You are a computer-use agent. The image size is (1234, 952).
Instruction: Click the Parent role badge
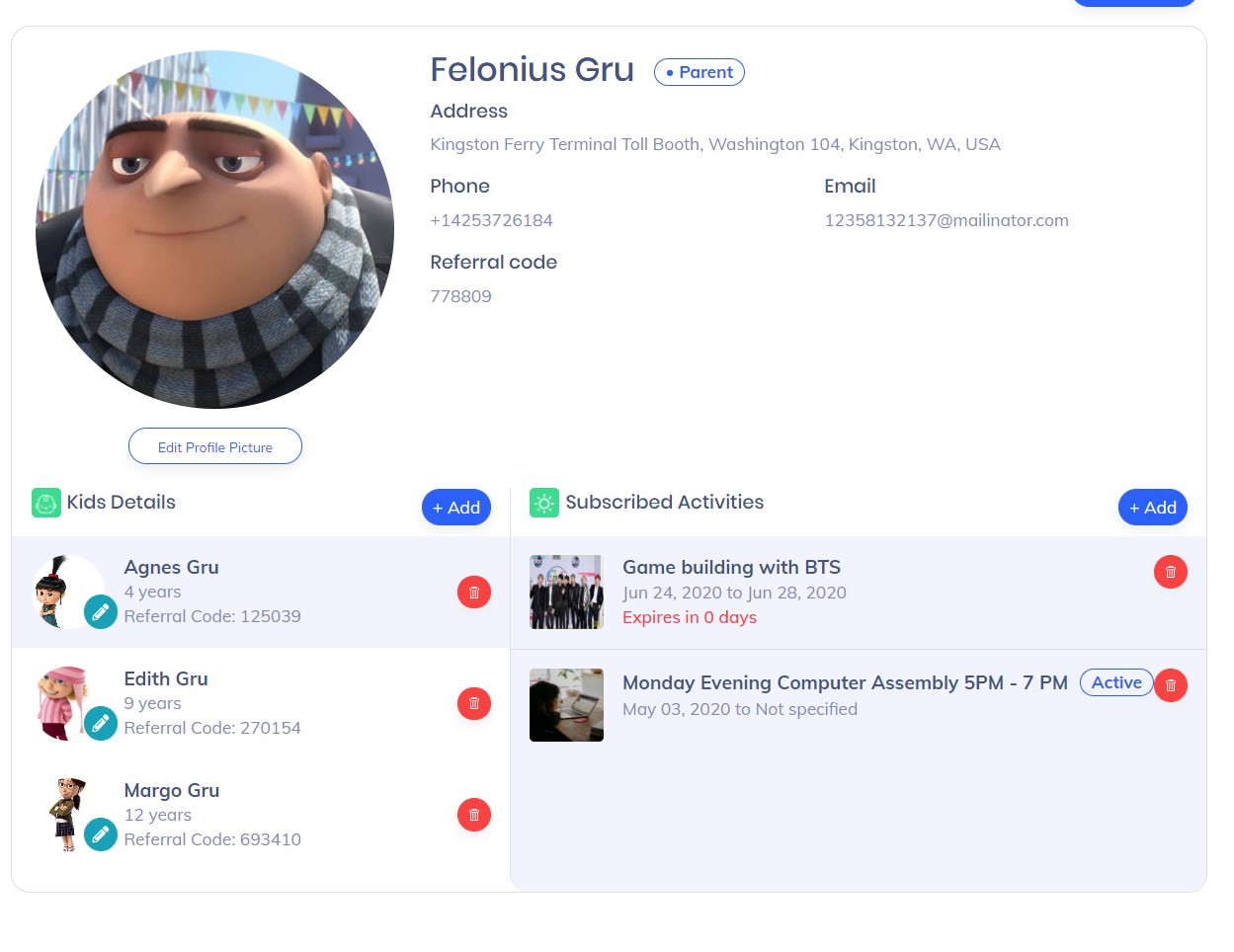click(699, 72)
